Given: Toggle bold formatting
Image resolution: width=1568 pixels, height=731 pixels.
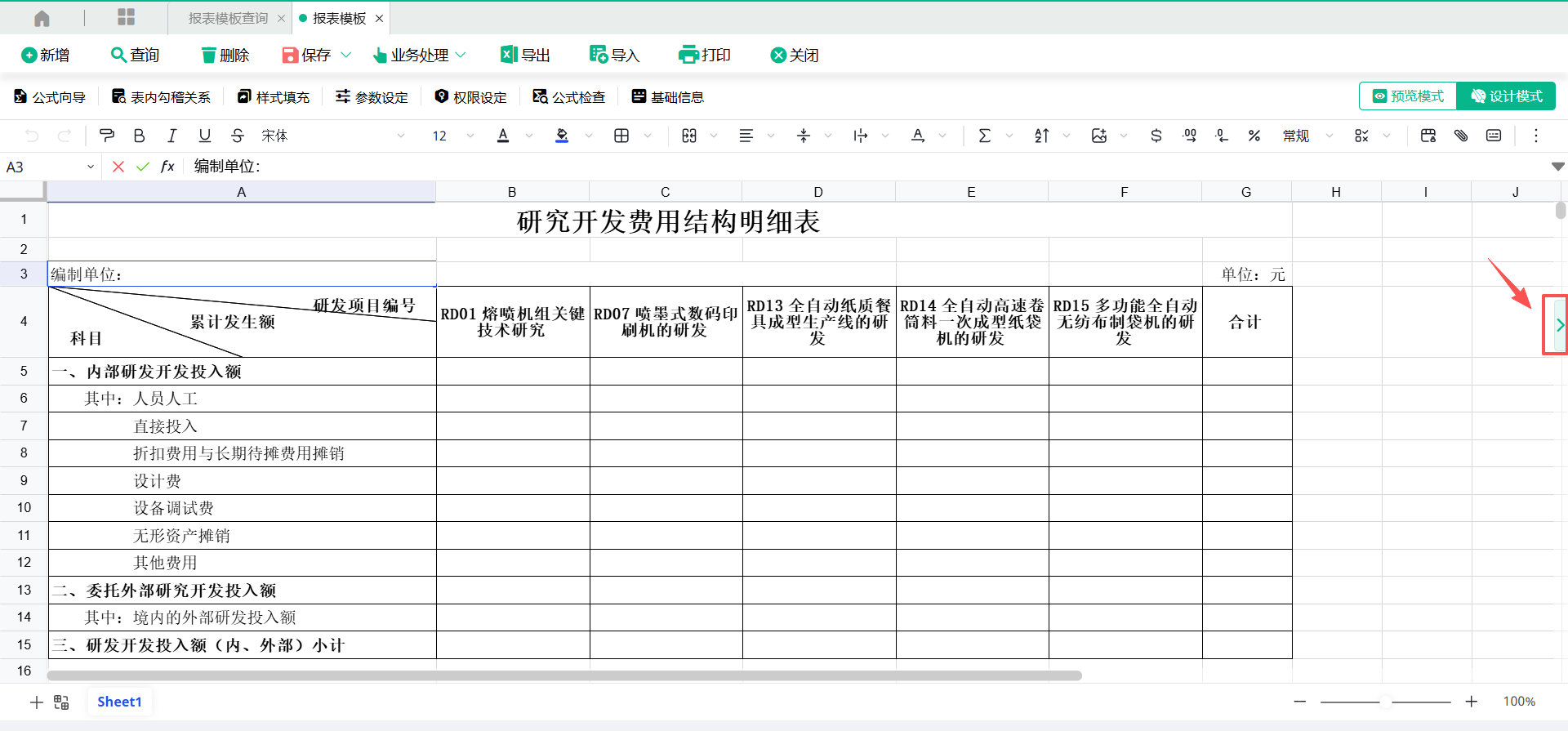Looking at the screenshot, I should click(139, 136).
